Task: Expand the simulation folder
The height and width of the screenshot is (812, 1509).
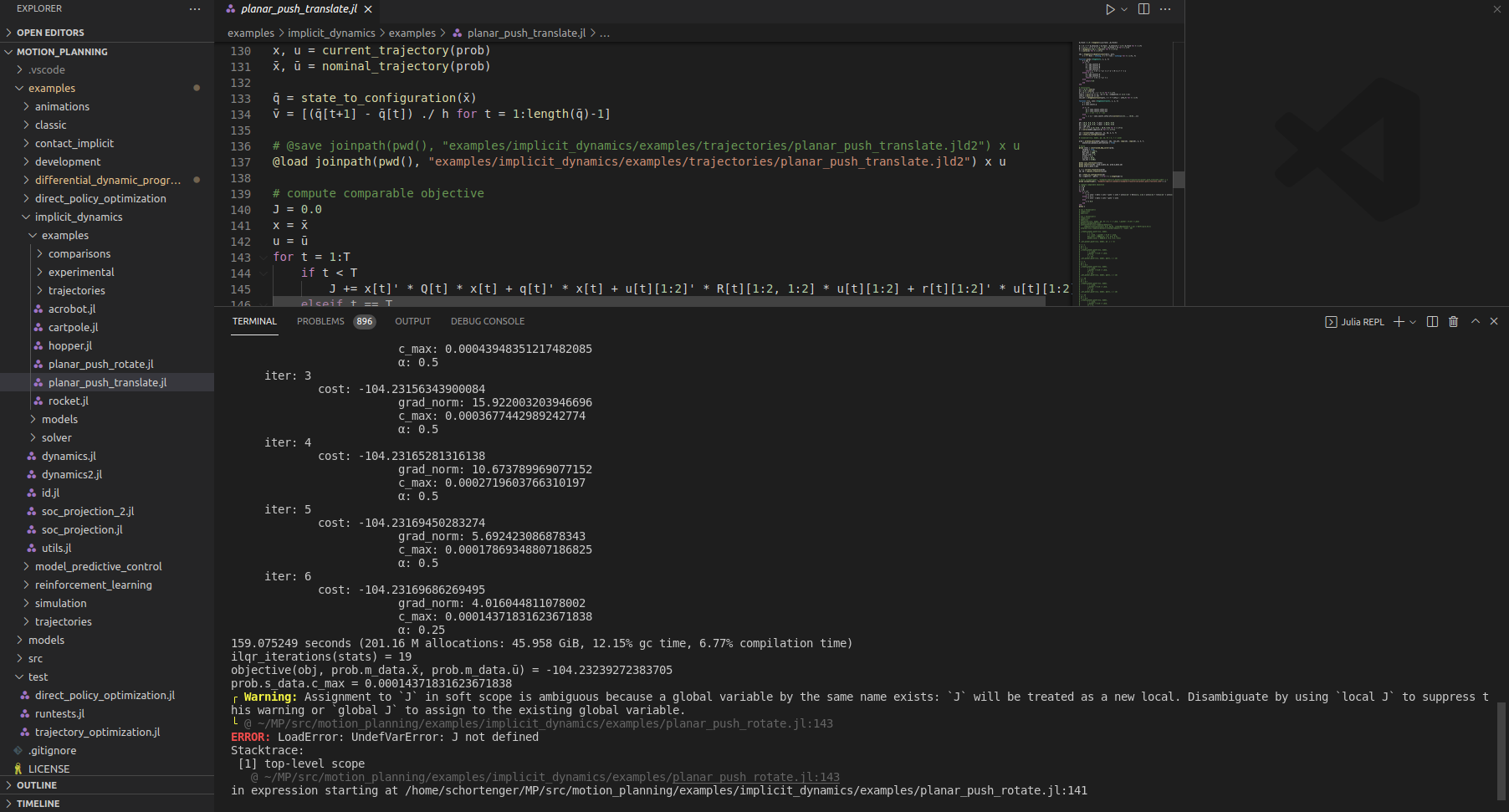Action: click(107, 604)
